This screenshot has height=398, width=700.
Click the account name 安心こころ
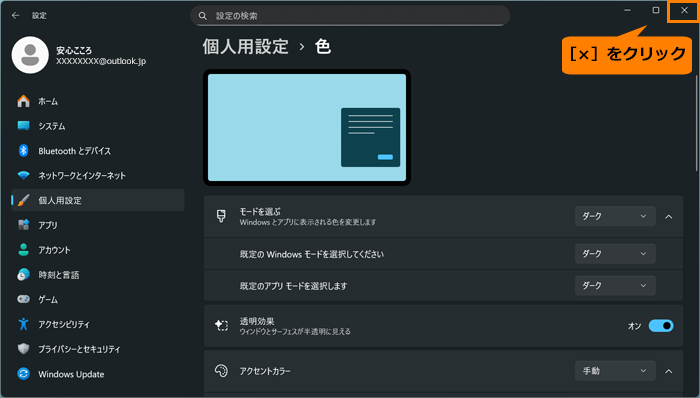click(x=74, y=50)
